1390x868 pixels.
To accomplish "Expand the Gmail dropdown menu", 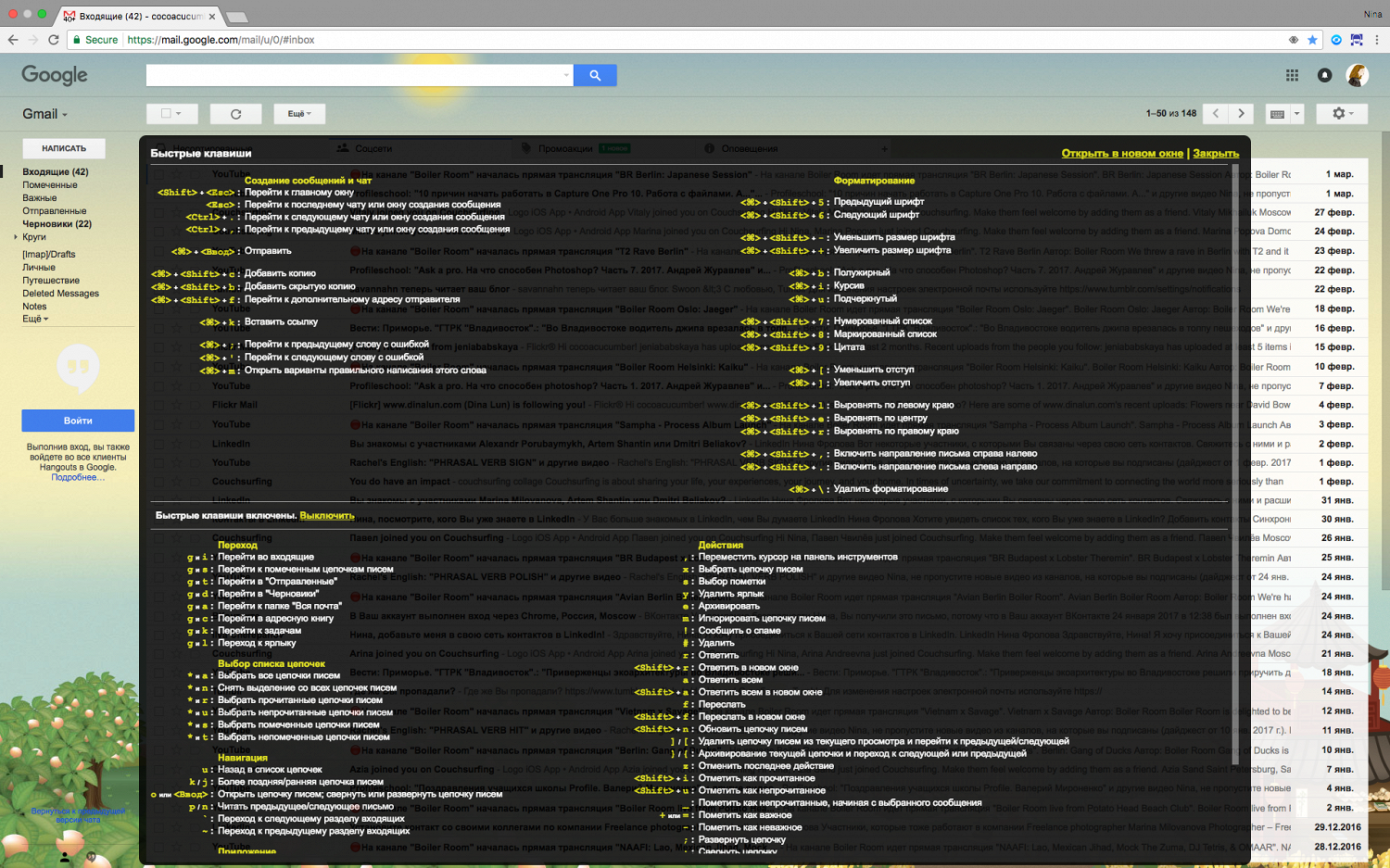I will 44,114.
